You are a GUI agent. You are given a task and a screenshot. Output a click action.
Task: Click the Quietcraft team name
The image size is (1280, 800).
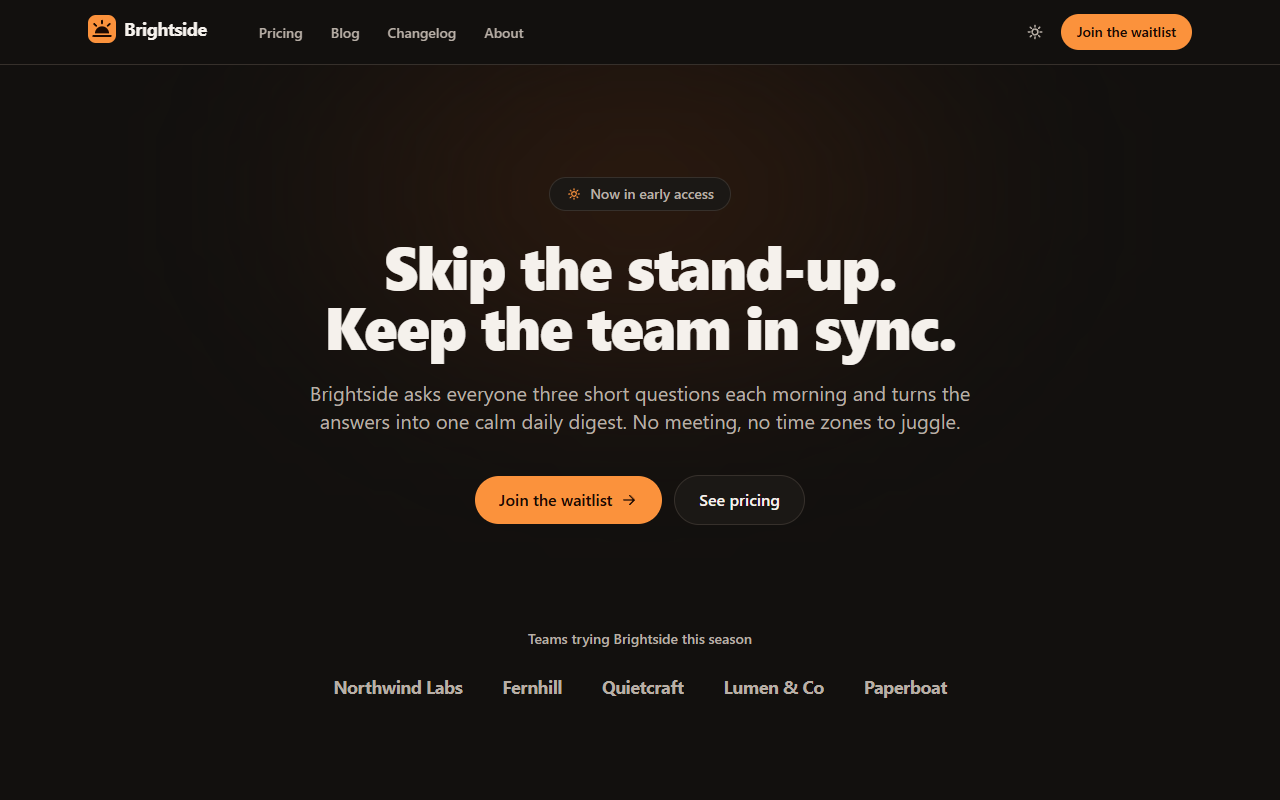pos(643,688)
